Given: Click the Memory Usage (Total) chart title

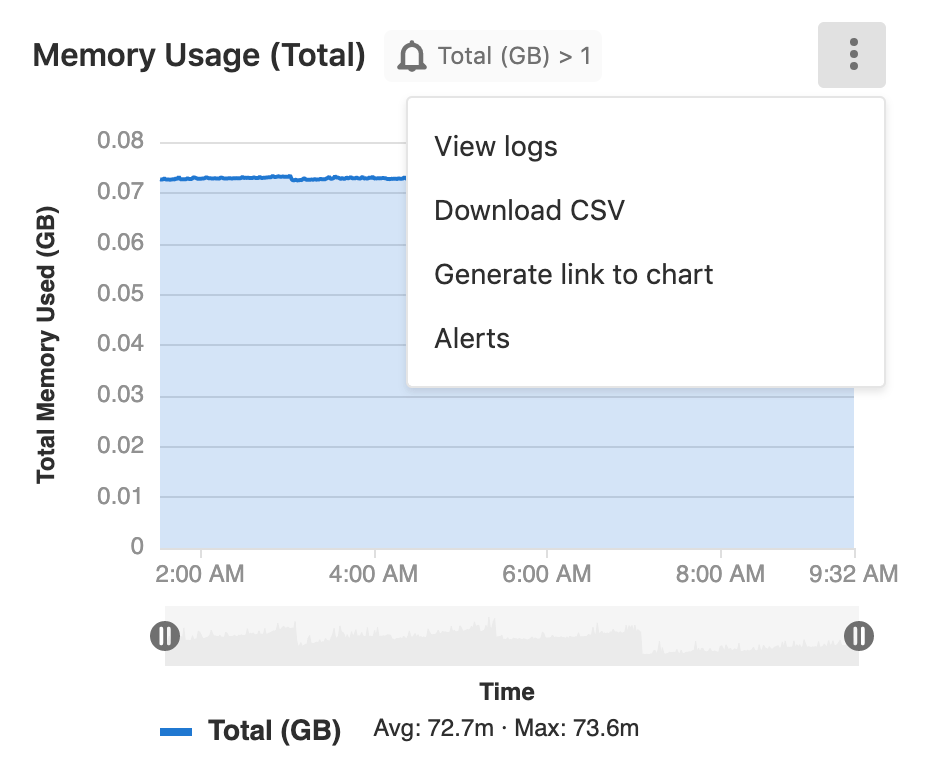Looking at the screenshot, I should (x=199, y=55).
